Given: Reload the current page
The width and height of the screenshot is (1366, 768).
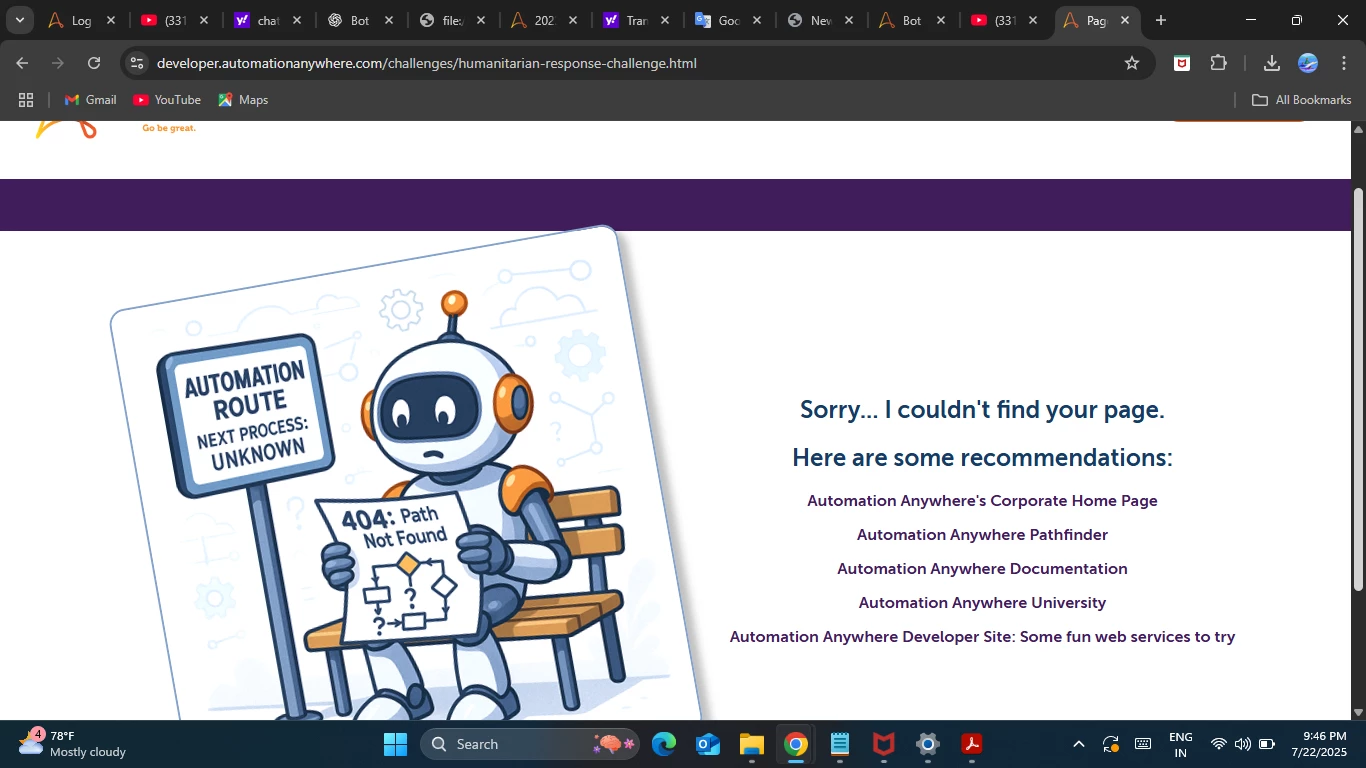Looking at the screenshot, I should point(94,63).
